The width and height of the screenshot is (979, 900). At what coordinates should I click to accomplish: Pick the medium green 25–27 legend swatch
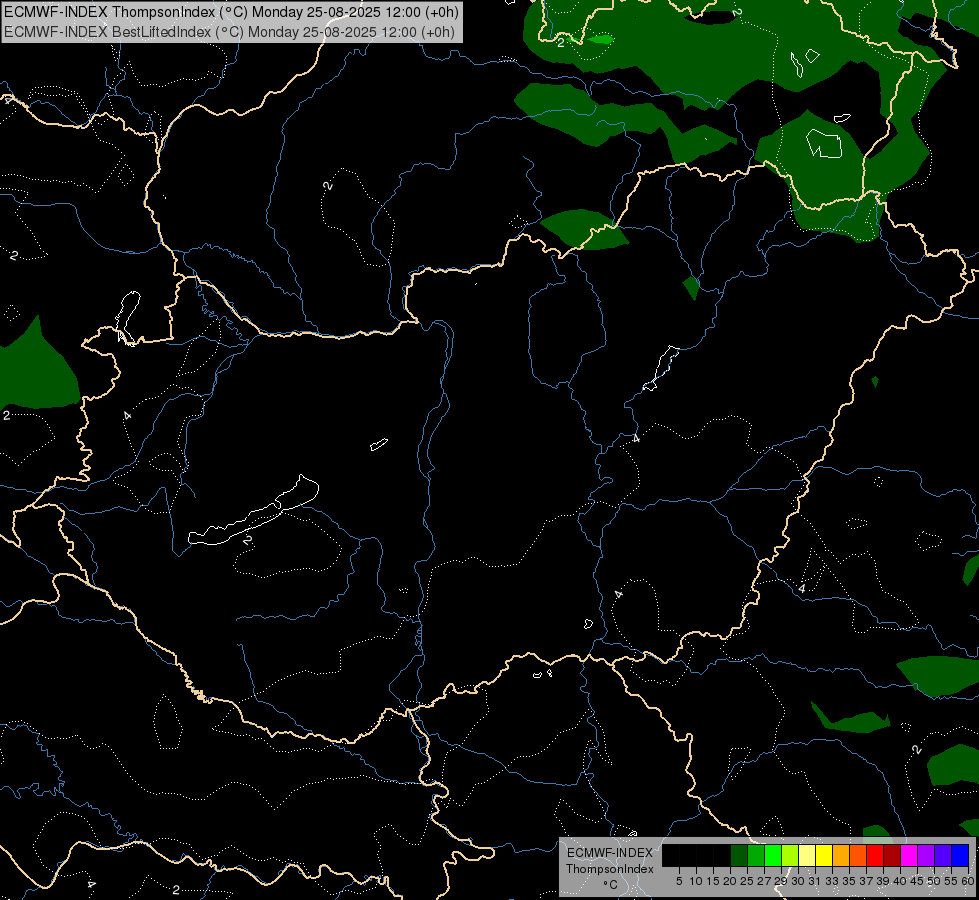point(756,855)
